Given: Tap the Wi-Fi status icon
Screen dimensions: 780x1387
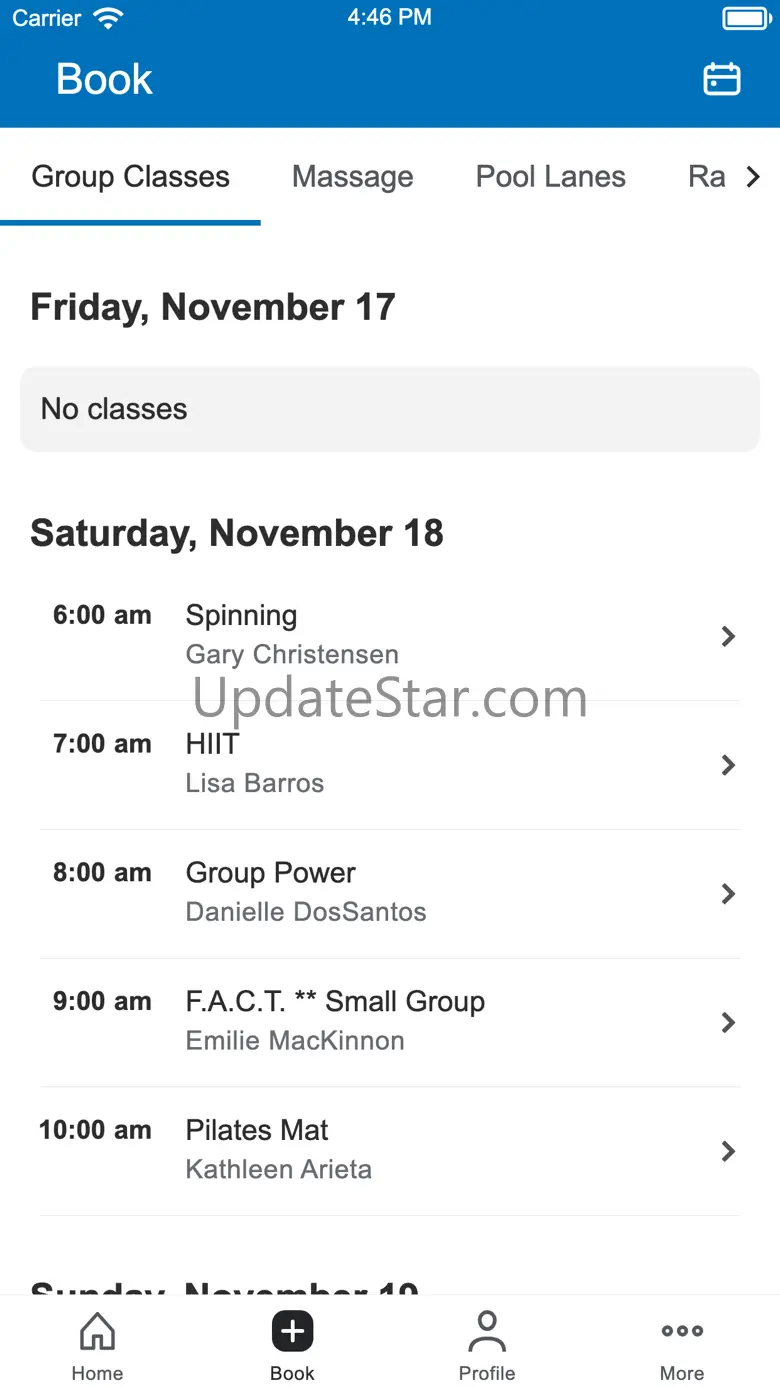Looking at the screenshot, I should click(108, 18).
